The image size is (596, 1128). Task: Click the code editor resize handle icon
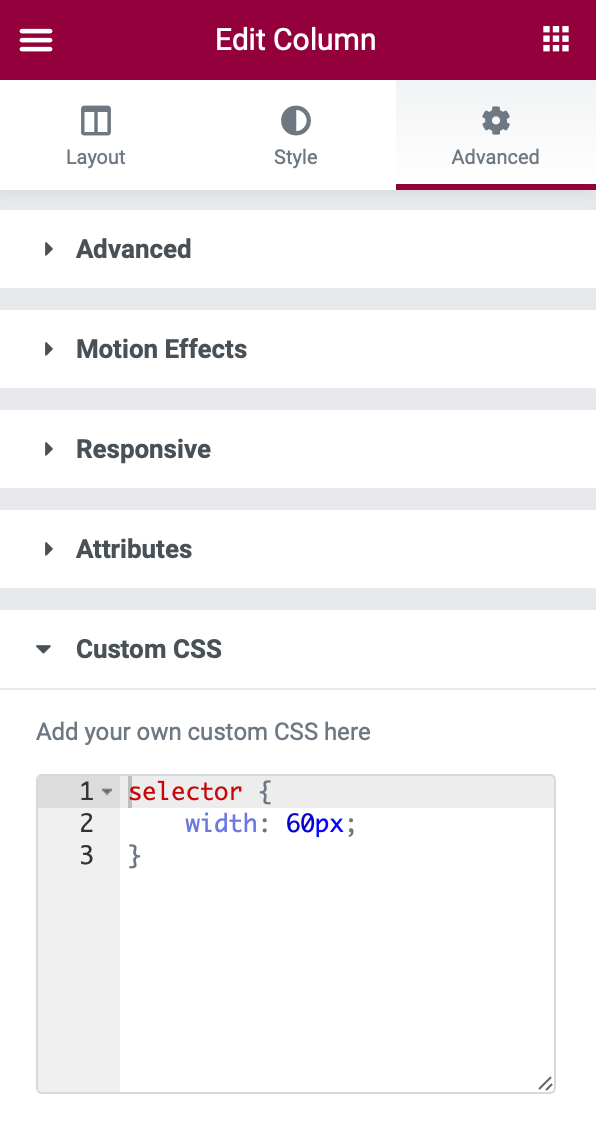(545, 1083)
